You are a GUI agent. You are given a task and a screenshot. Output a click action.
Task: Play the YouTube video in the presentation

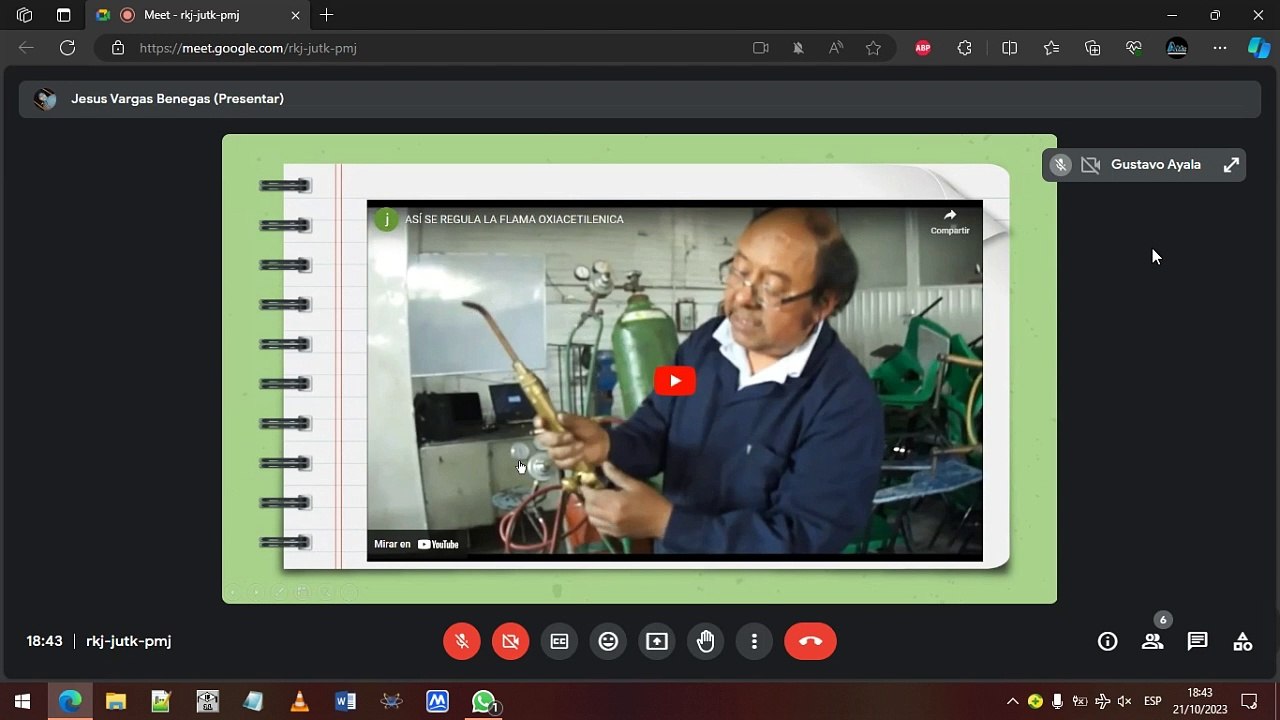click(x=675, y=381)
